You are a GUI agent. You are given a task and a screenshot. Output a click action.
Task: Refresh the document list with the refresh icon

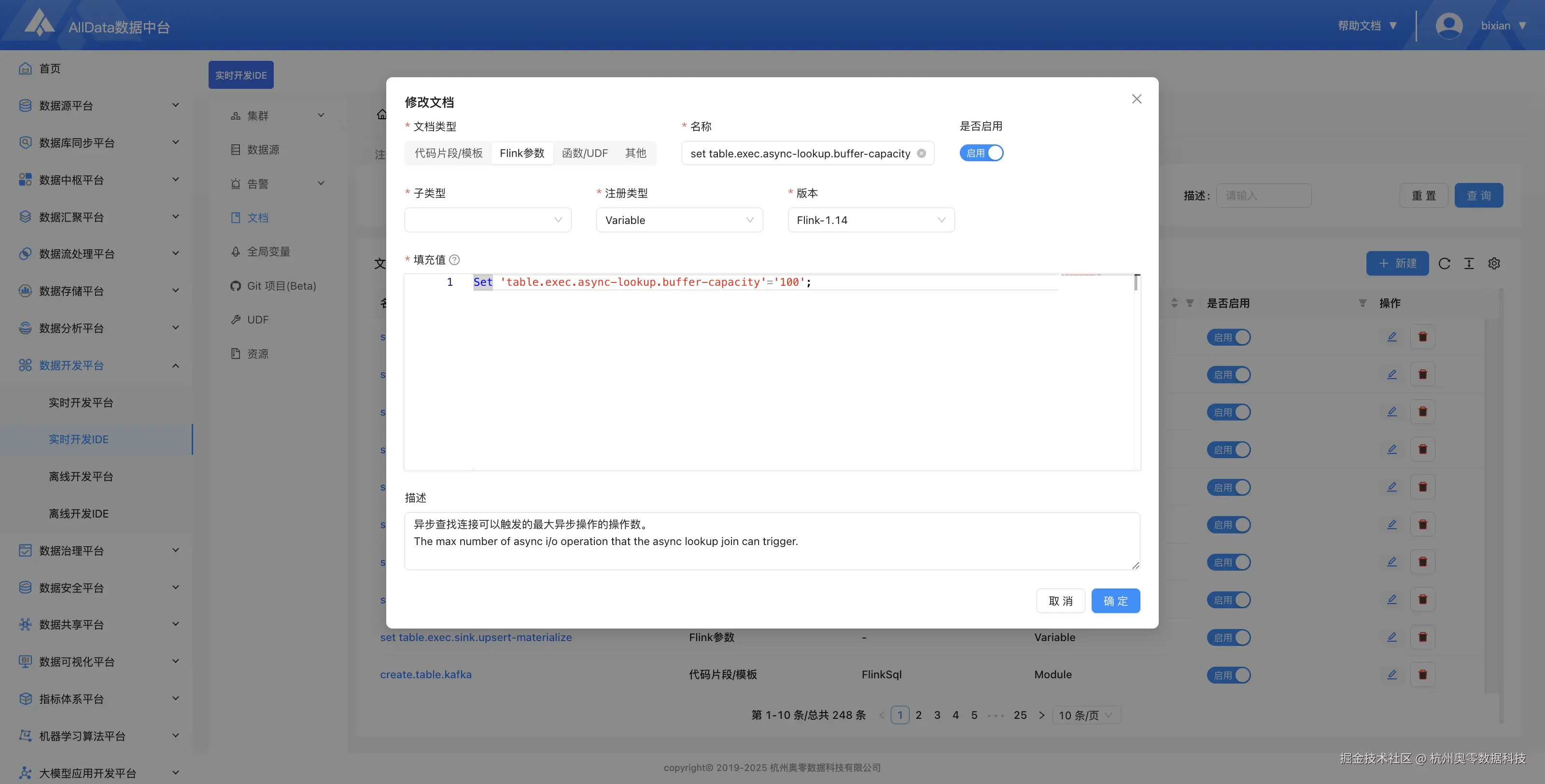pyautogui.click(x=1445, y=263)
